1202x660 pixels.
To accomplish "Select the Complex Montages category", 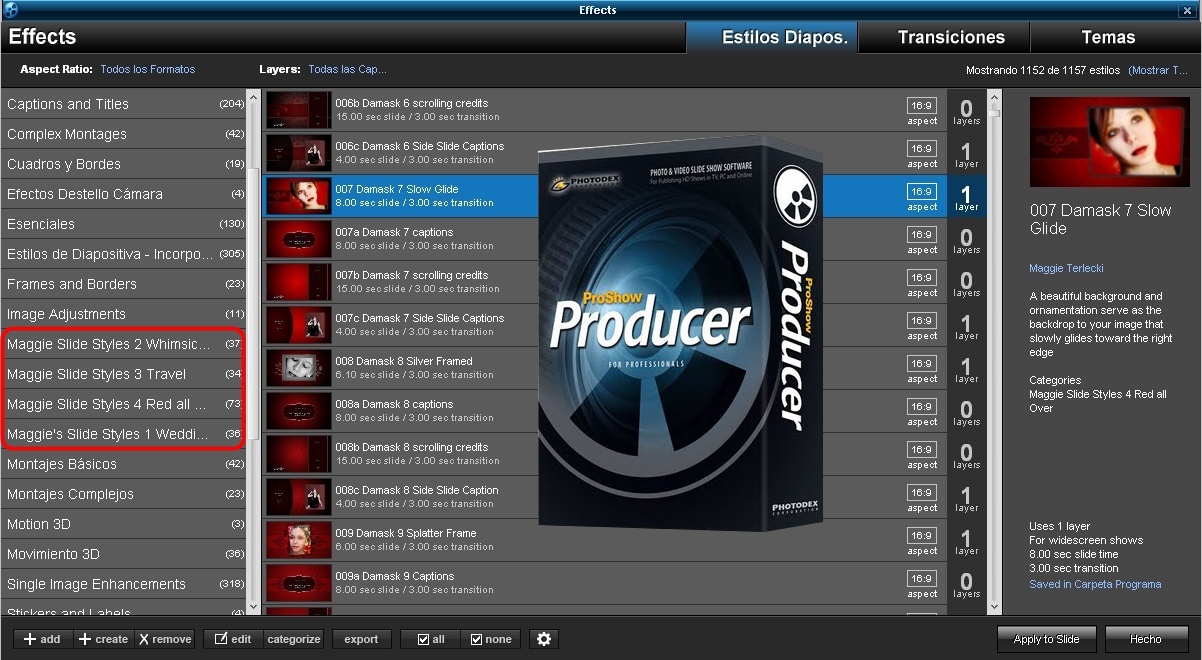I will click(x=125, y=134).
